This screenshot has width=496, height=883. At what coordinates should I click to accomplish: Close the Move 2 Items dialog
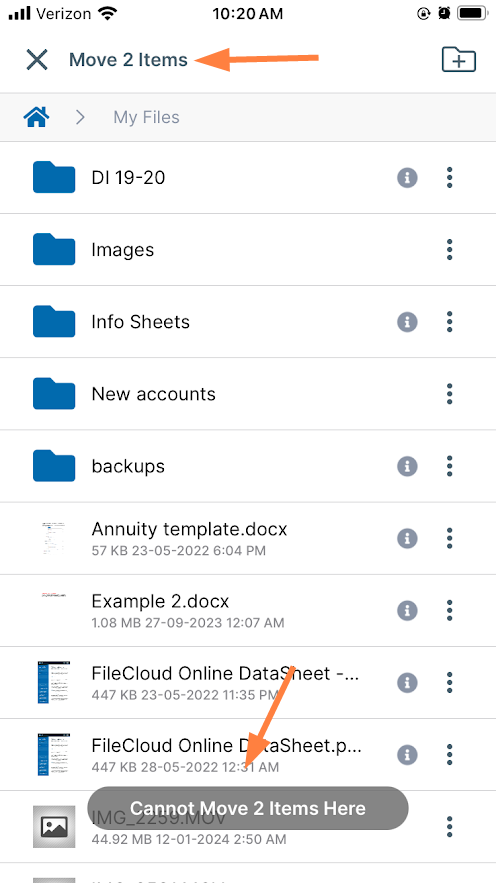(x=37, y=60)
